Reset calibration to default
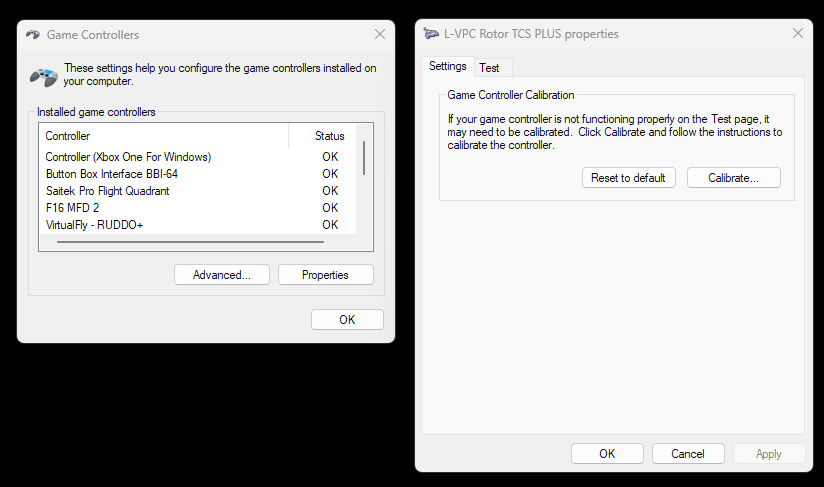The image size is (824, 487). coord(629,178)
